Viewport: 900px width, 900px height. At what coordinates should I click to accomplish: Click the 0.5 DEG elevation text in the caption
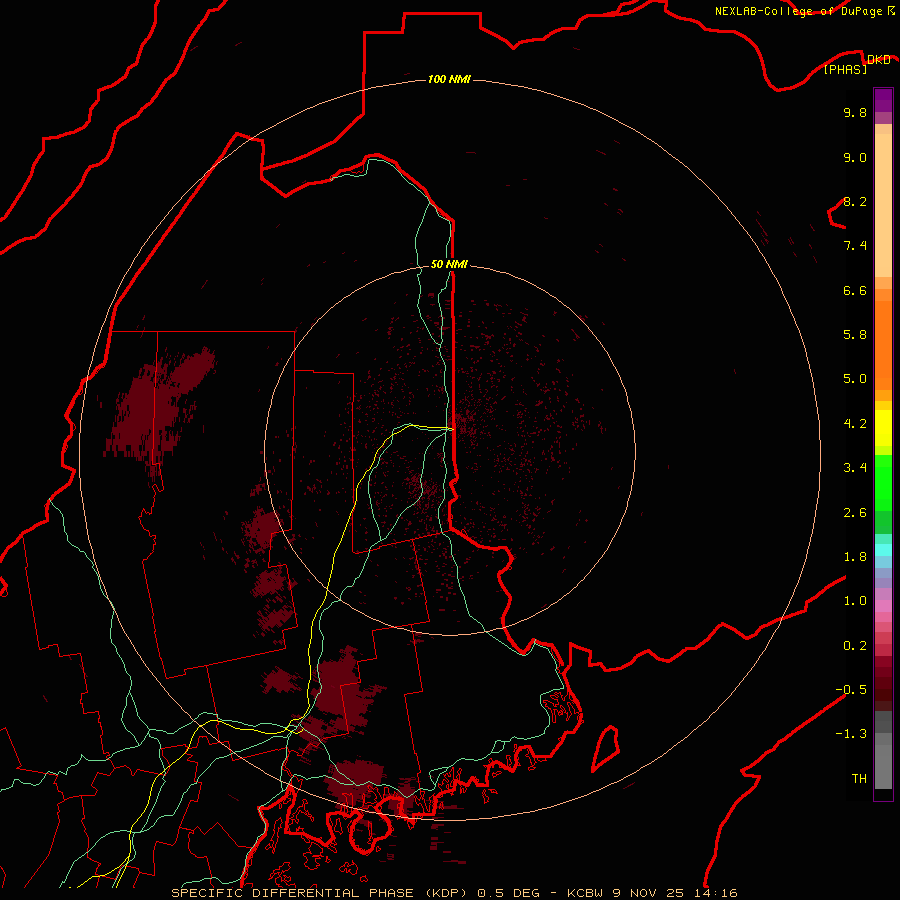[x=509, y=893]
